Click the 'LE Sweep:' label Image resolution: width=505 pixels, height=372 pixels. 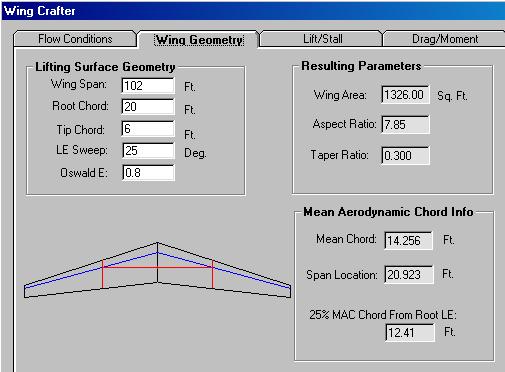(x=82, y=150)
